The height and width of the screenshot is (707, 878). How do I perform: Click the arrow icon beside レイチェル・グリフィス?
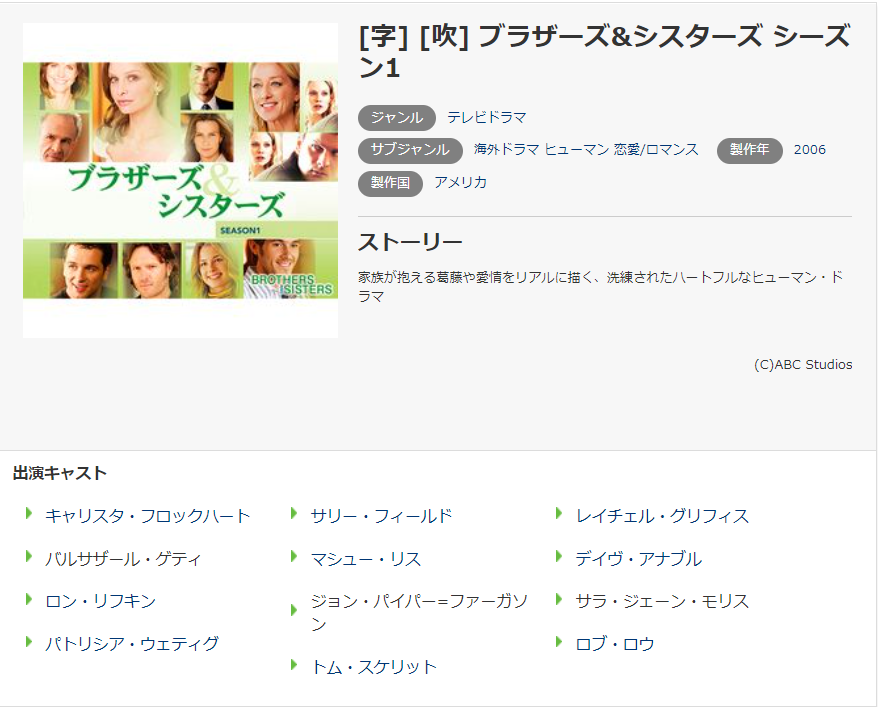click(x=559, y=513)
